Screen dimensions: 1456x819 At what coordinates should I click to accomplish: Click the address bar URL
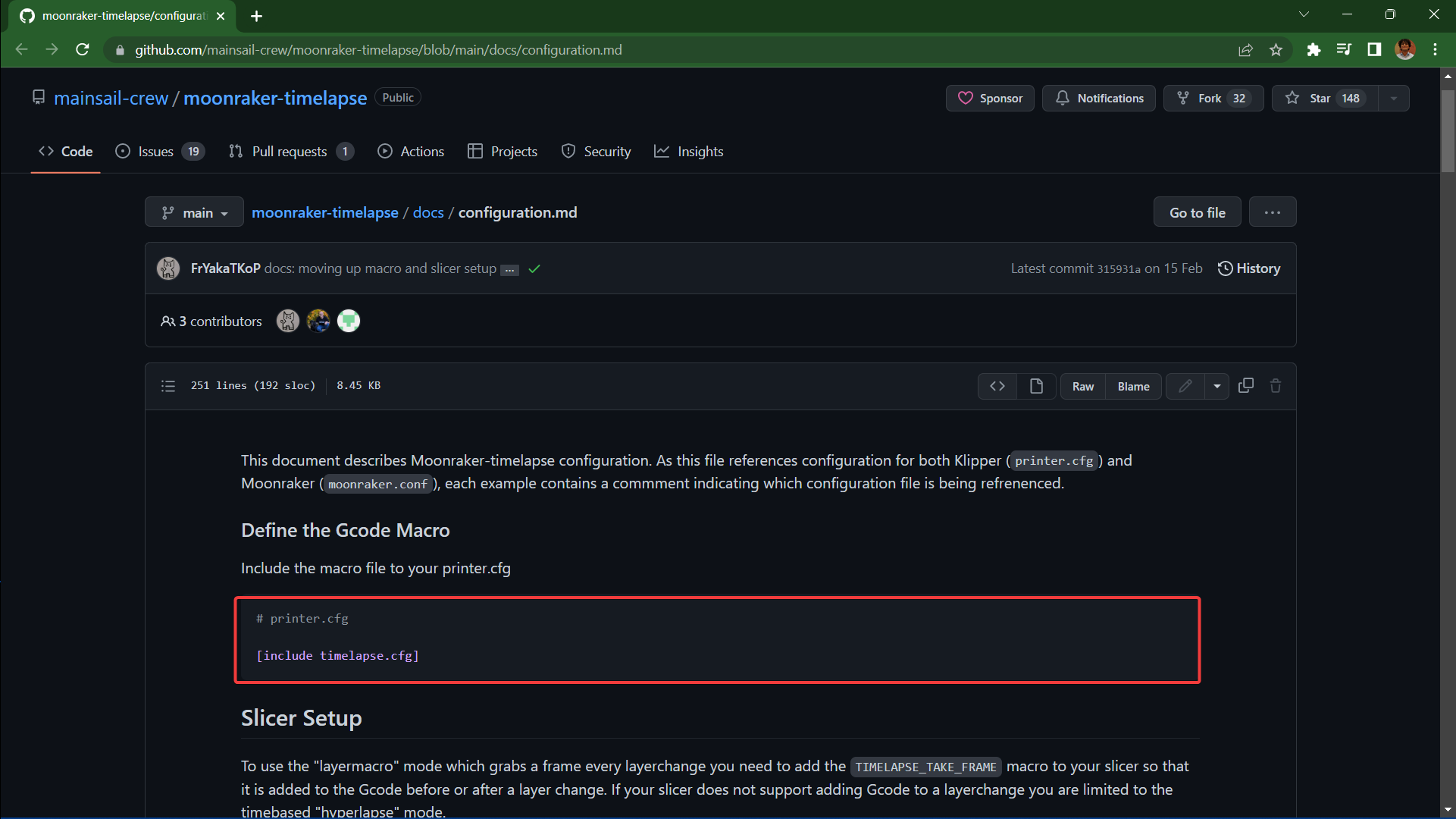point(378,50)
